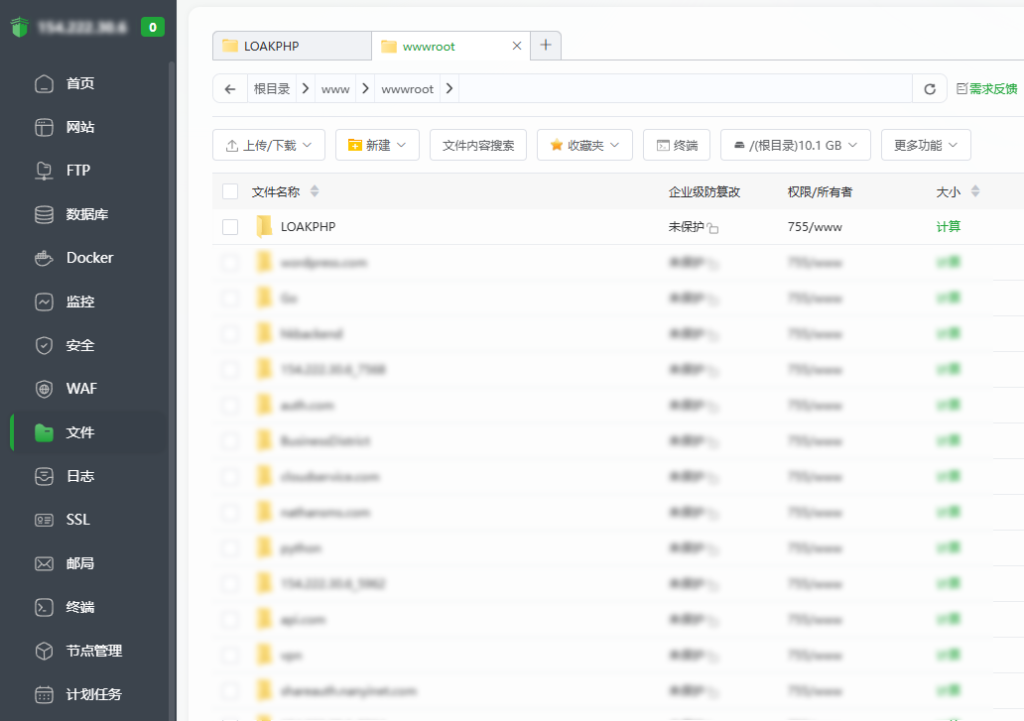The height and width of the screenshot is (721, 1024).
Task: Go to www in breadcrumb
Action: point(335,89)
